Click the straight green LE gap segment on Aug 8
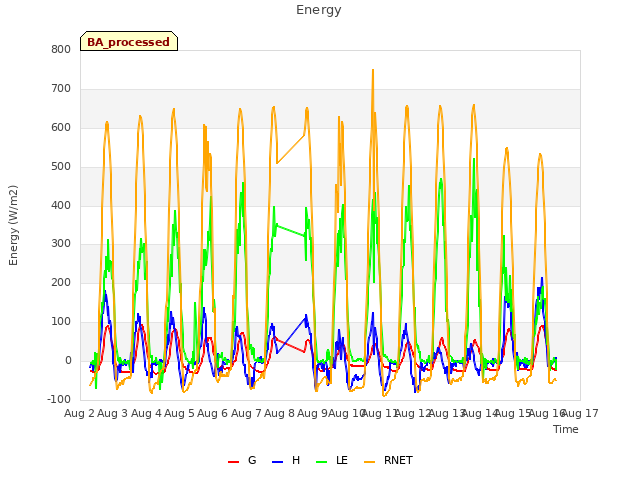 [291, 230]
